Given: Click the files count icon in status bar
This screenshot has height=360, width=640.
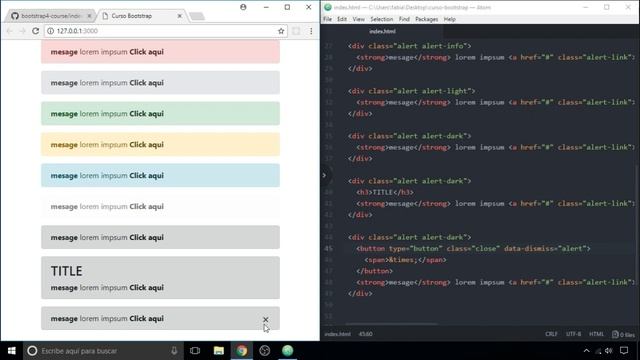Looking at the screenshot, I should 623,334.
